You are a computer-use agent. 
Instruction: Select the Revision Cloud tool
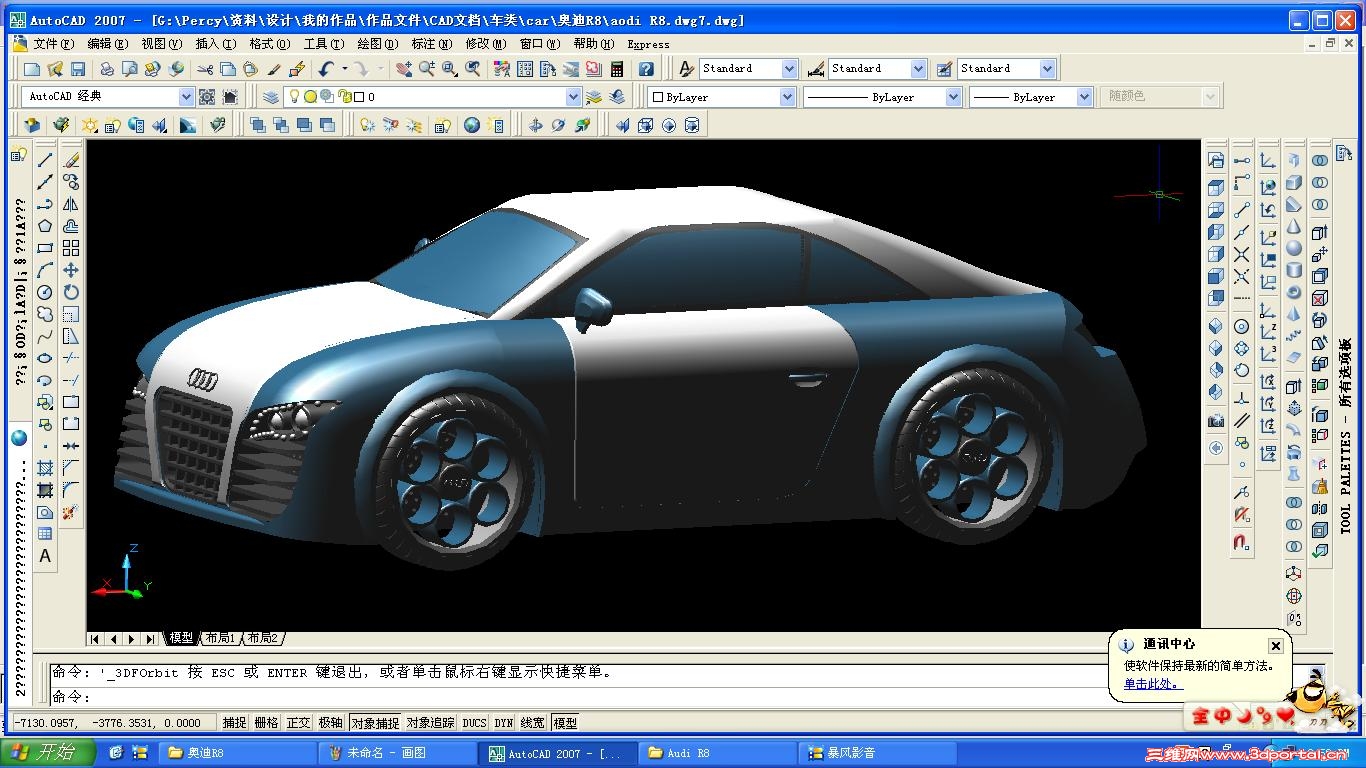[x=45, y=314]
